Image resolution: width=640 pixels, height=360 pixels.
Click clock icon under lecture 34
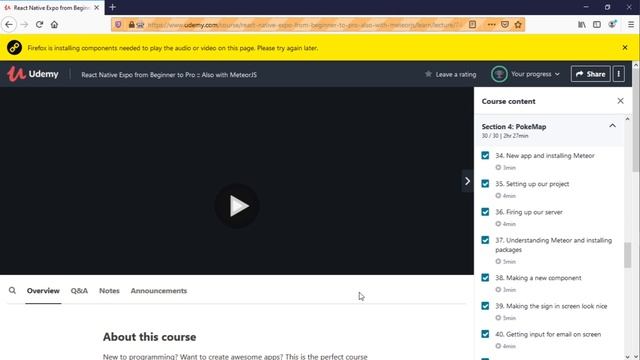pyautogui.click(x=498, y=167)
